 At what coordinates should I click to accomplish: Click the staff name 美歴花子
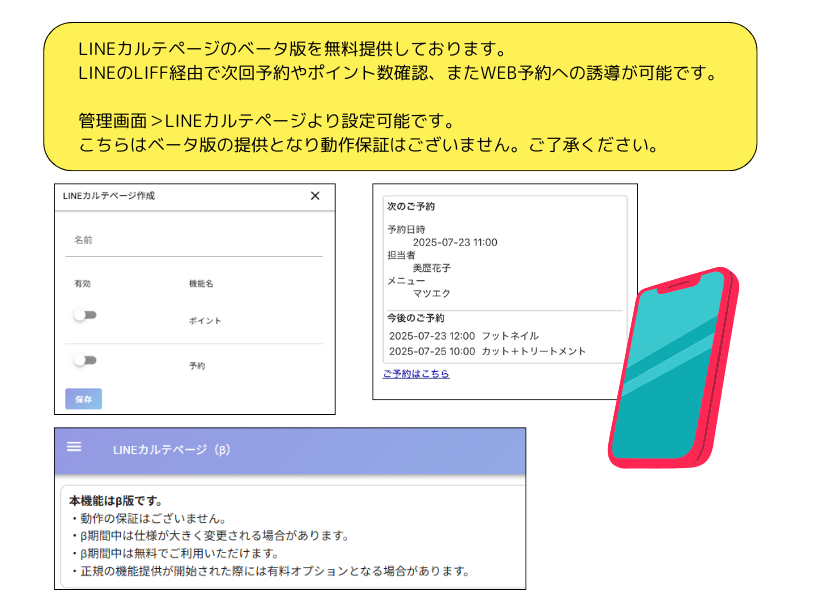pos(431,268)
